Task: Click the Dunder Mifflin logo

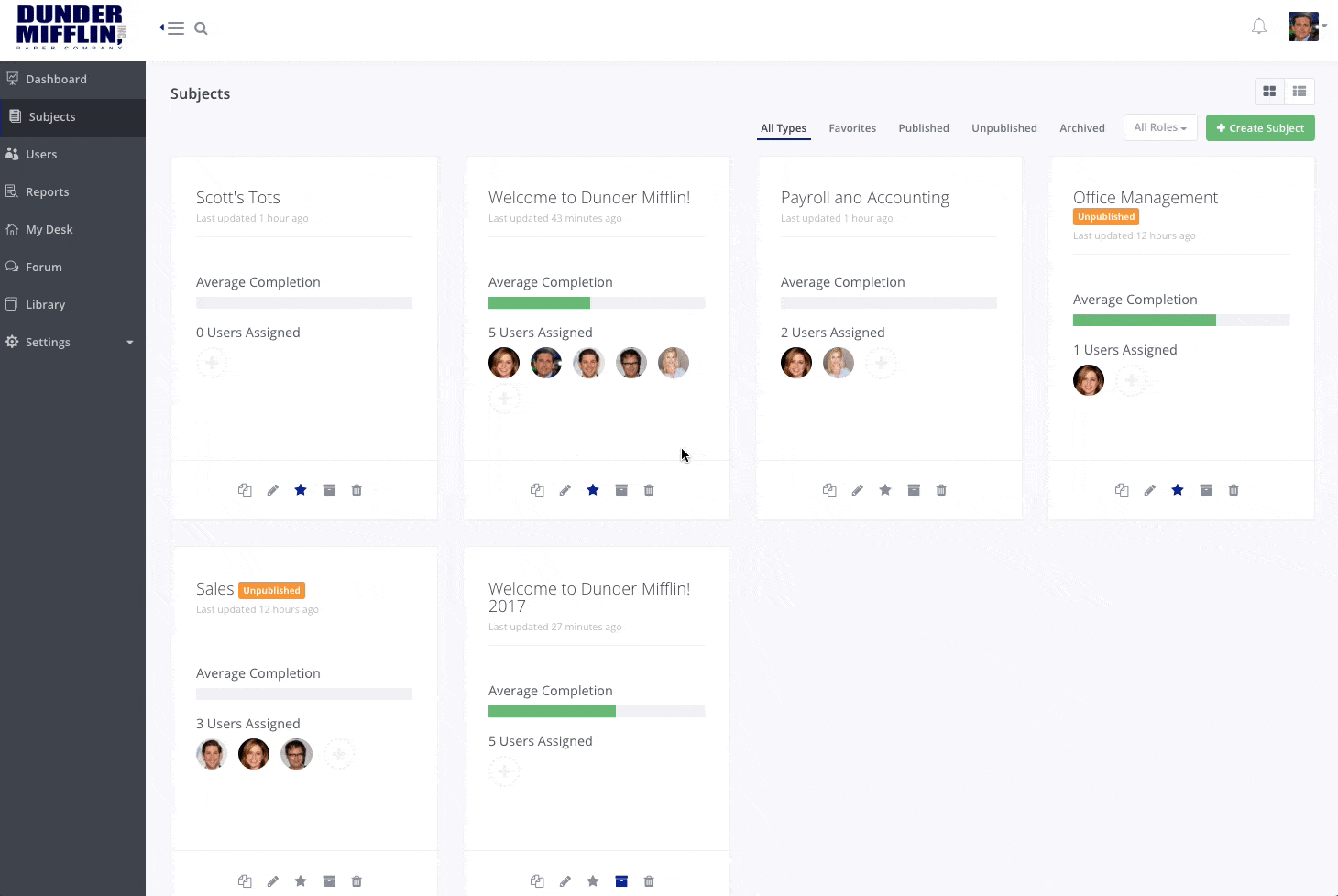Action: click(71, 27)
